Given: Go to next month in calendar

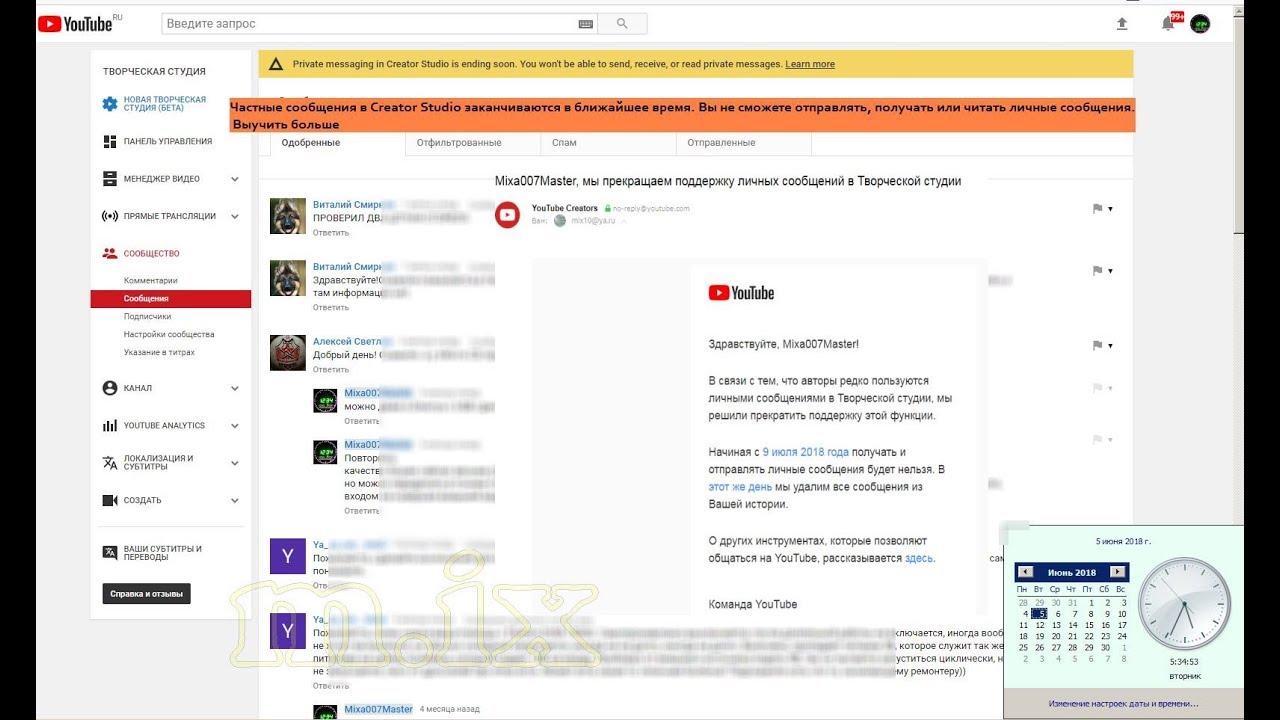Looking at the screenshot, I should [x=1118, y=572].
